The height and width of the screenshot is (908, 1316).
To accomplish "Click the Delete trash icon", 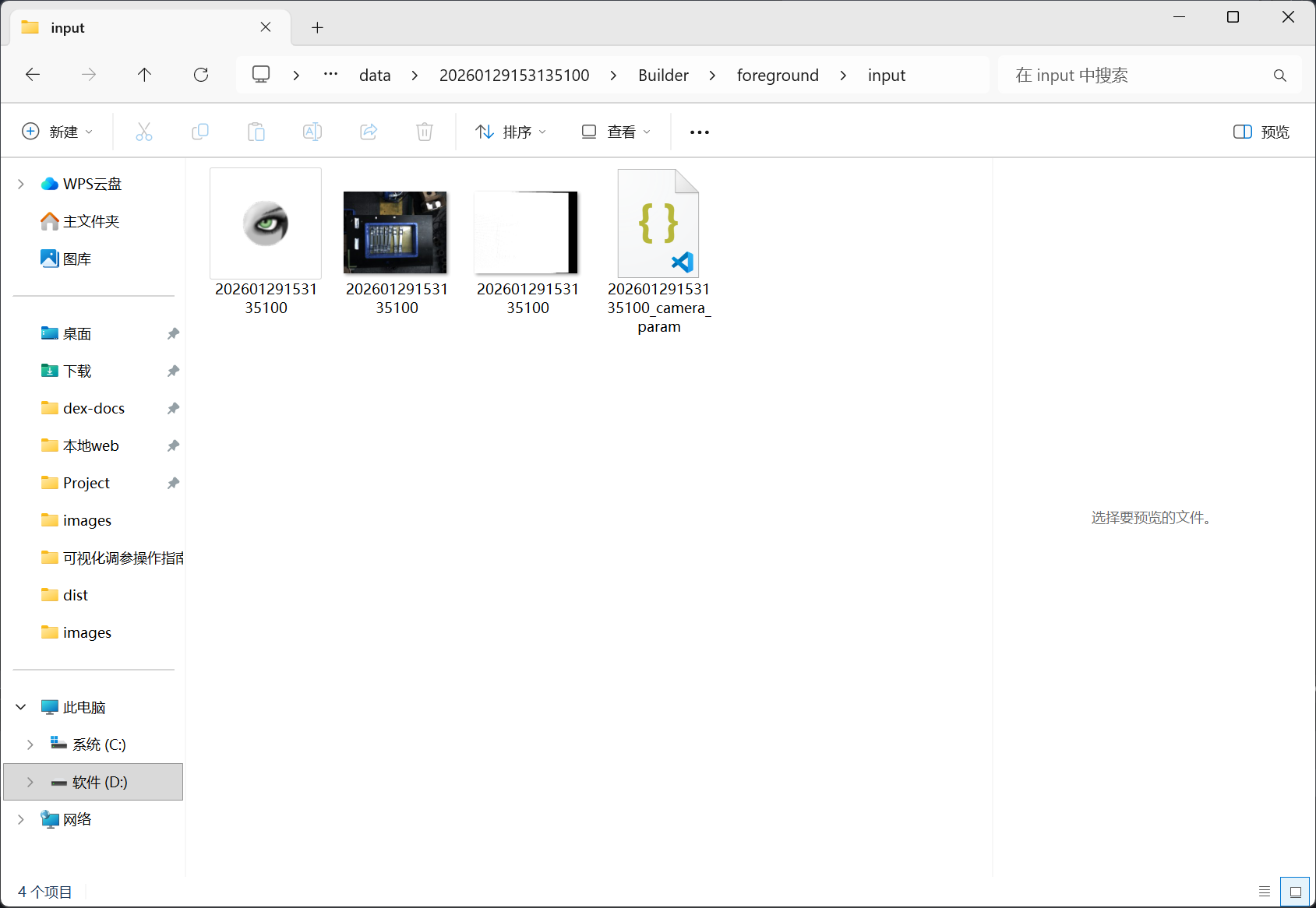I will click(x=425, y=132).
